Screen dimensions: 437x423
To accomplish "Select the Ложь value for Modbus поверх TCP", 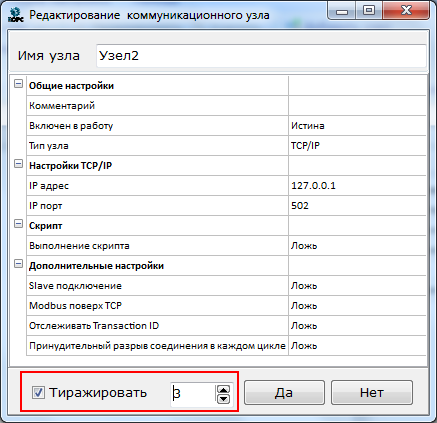I will (357, 306).
